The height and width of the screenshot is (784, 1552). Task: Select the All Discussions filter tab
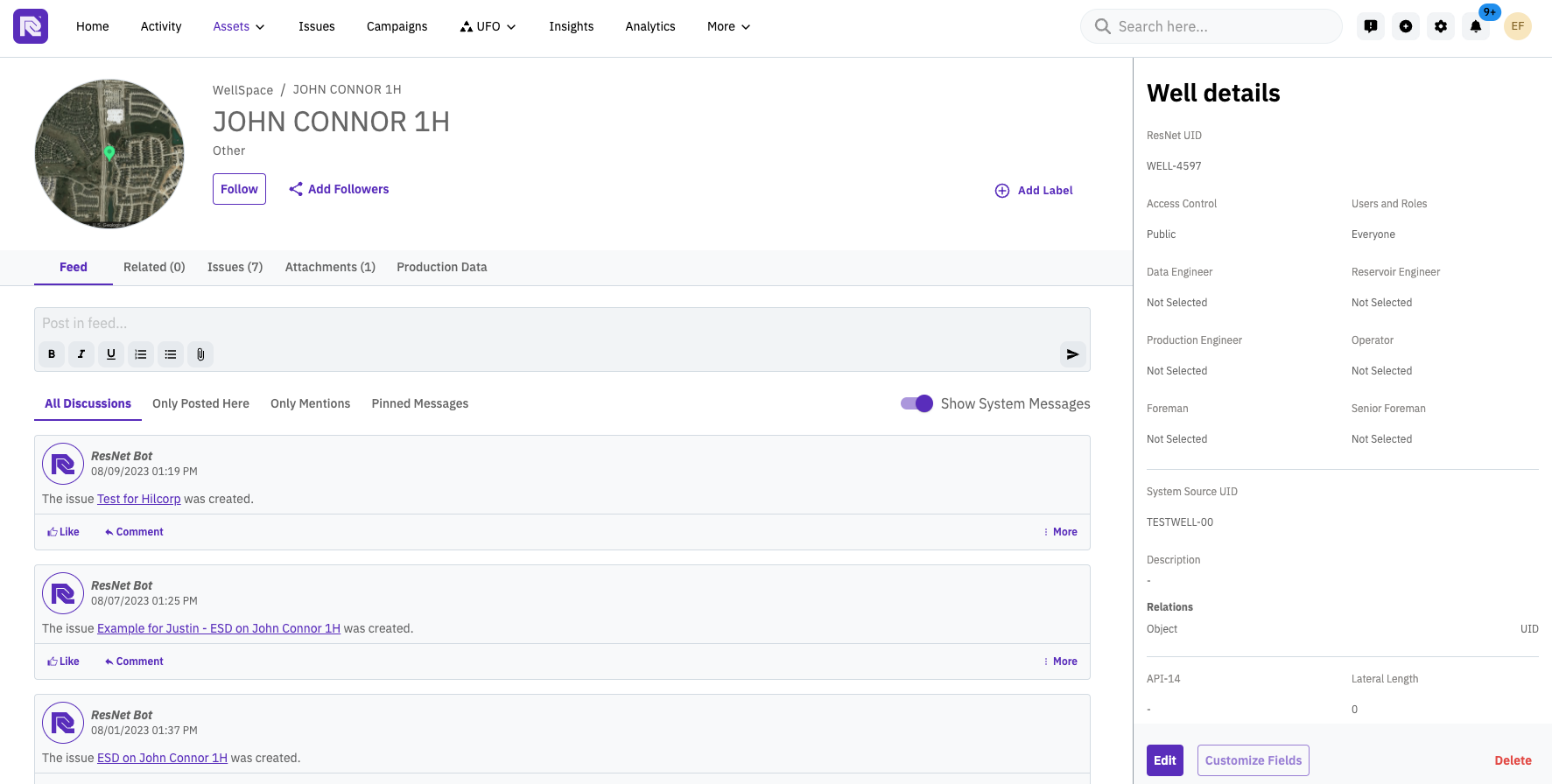(x=88, y=403)
